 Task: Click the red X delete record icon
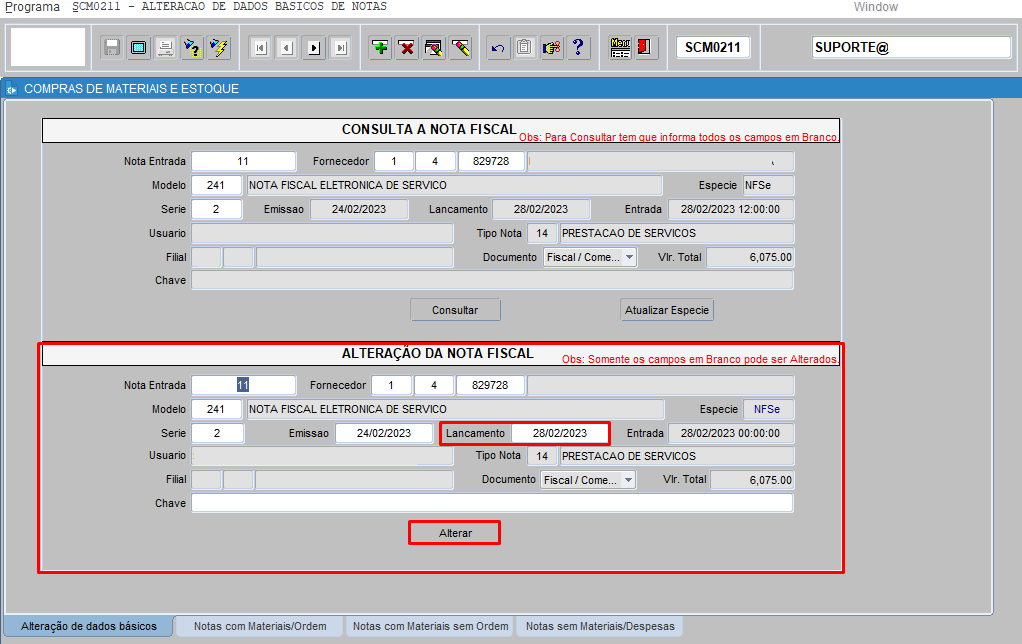(x=407, y=48)
